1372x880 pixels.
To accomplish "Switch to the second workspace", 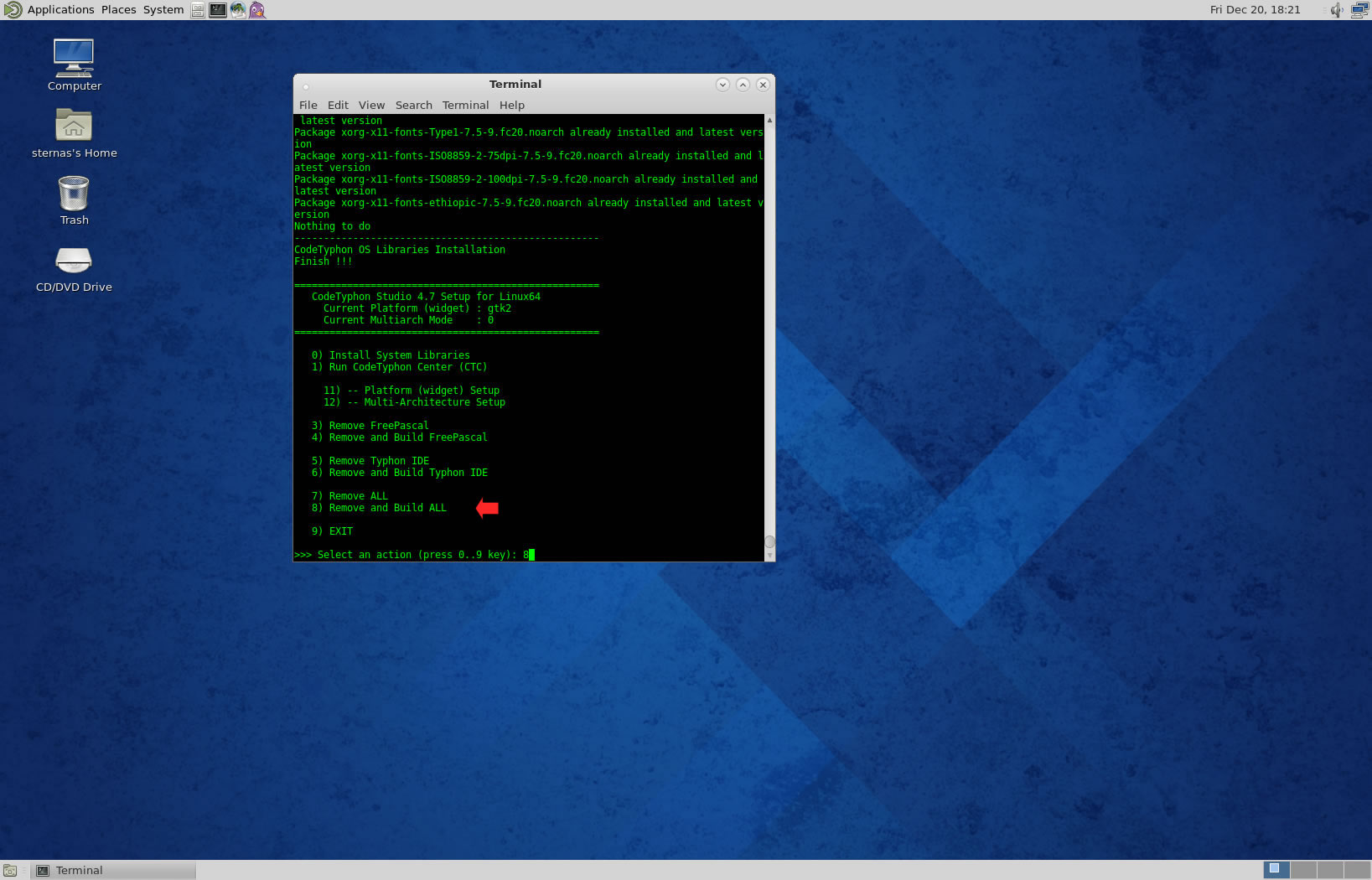I will [x=1302, y=870].
